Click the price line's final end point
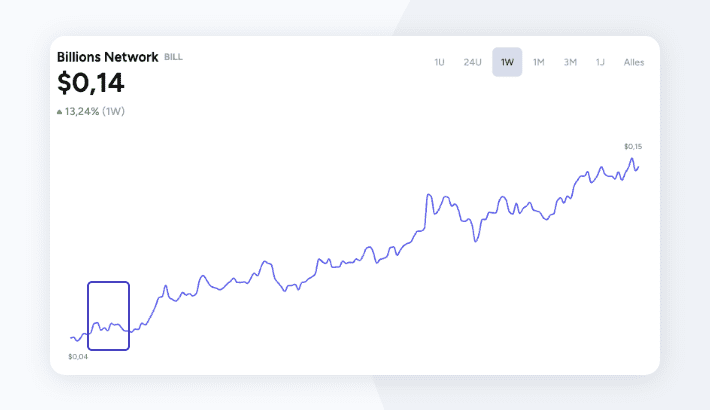Image resolution: width=710 pixels, height=410 pixels. pos(638,167)
